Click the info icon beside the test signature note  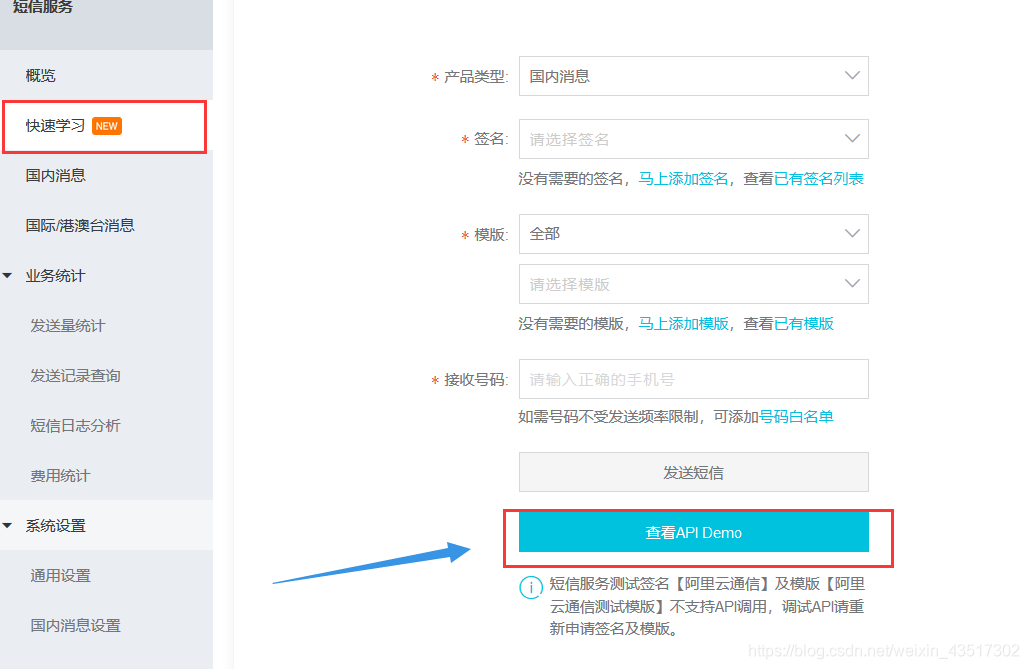coord(531,587)
